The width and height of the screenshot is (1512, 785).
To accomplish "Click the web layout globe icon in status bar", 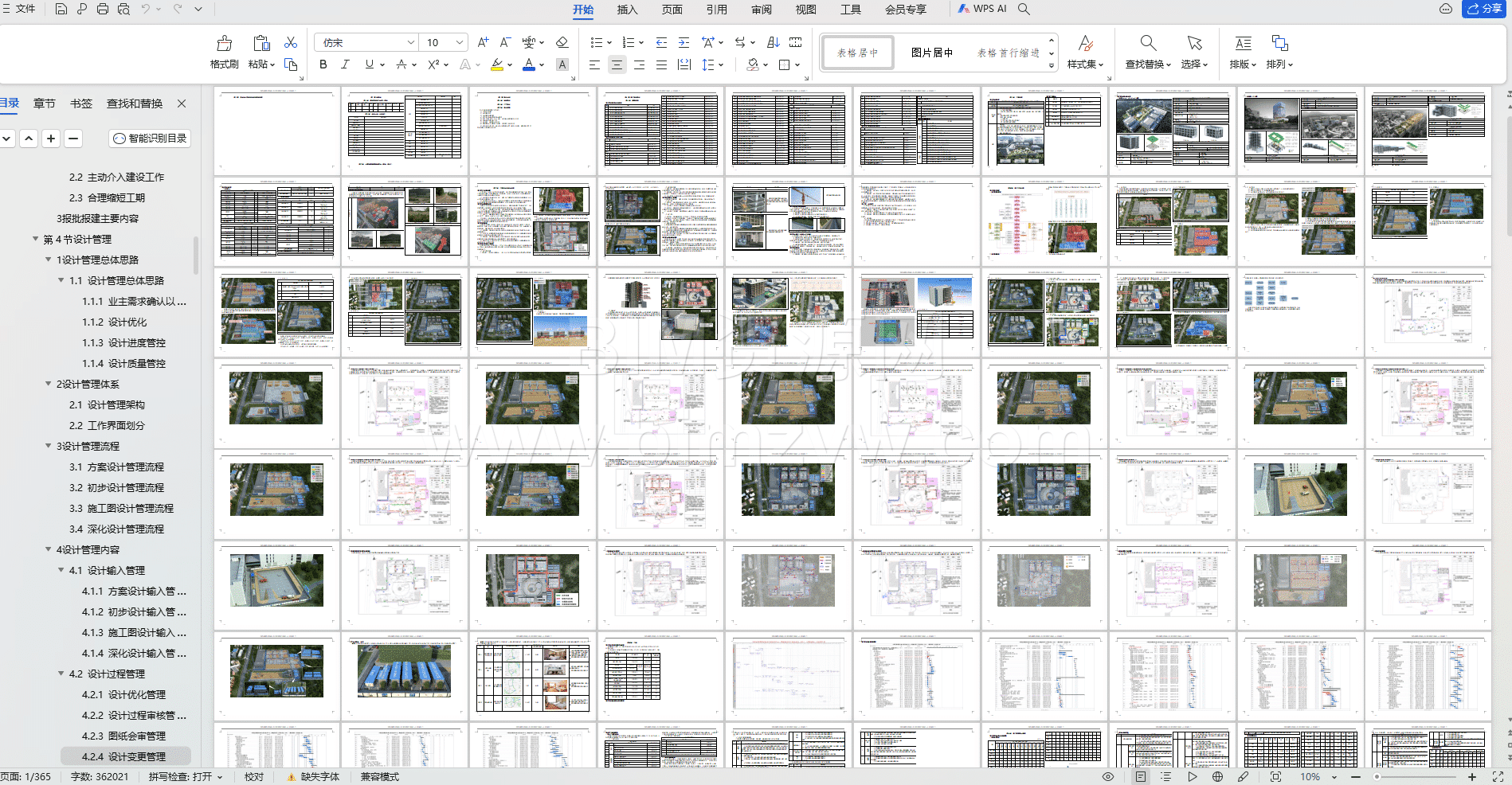I will click(x=1217, y=777).
